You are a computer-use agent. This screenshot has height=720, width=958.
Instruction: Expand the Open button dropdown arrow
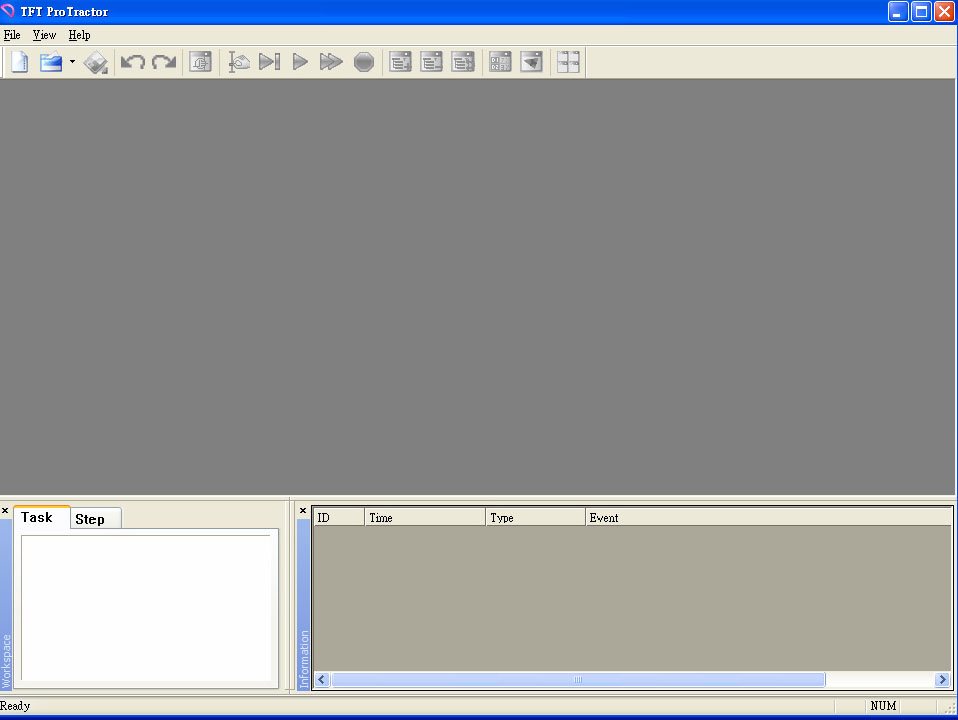tap(72, 62)
